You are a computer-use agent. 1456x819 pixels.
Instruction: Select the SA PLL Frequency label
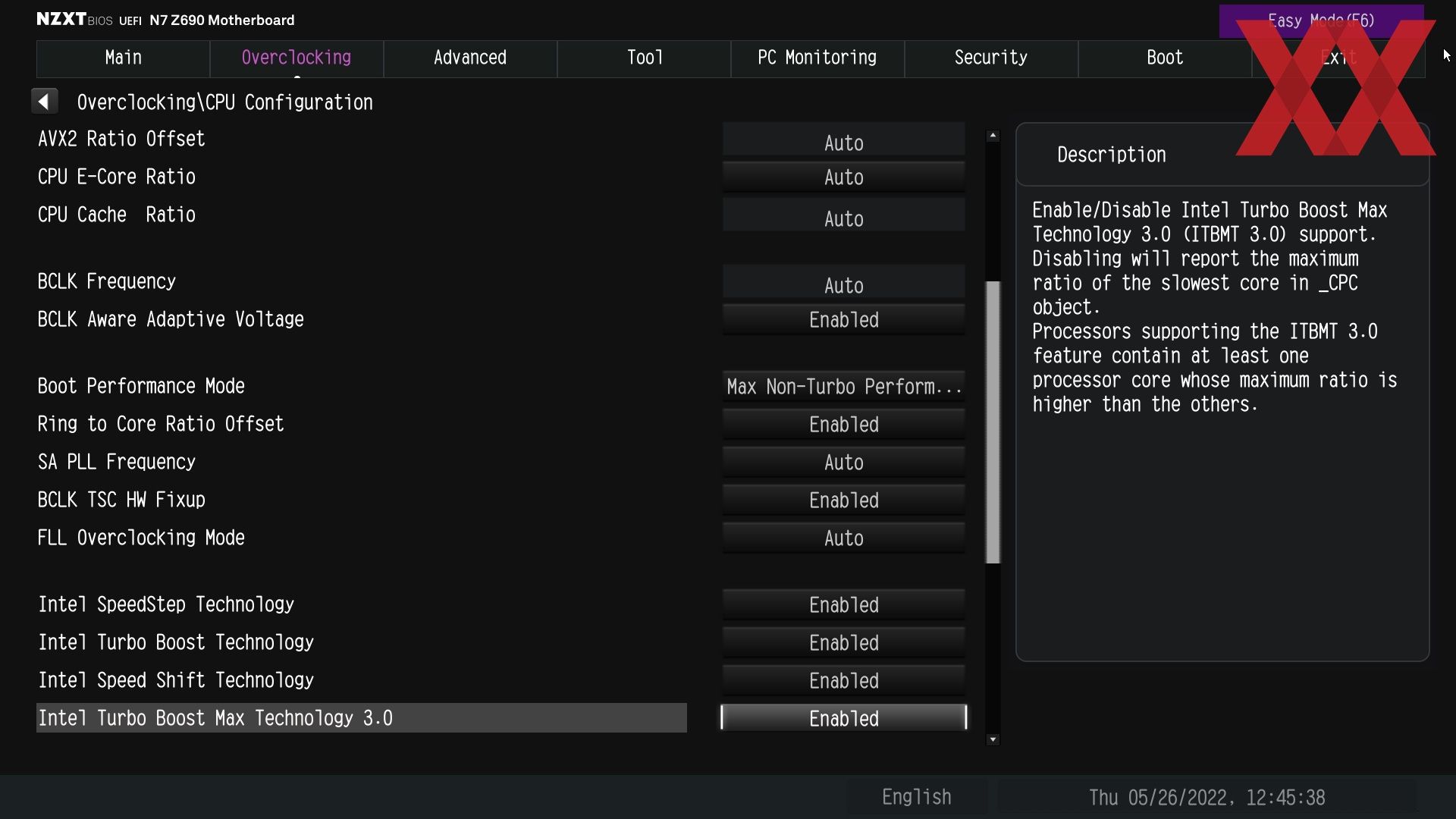coord(117,462)
